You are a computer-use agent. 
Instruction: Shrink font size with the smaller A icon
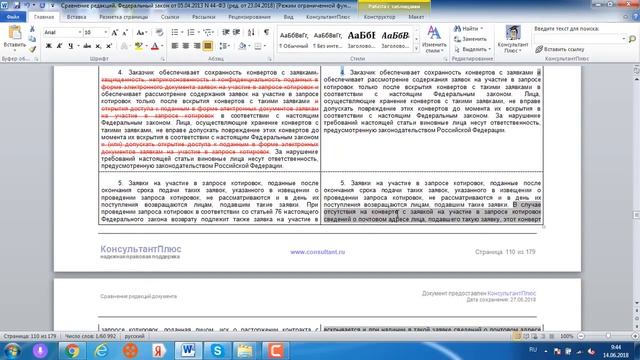tap(125, 33)
